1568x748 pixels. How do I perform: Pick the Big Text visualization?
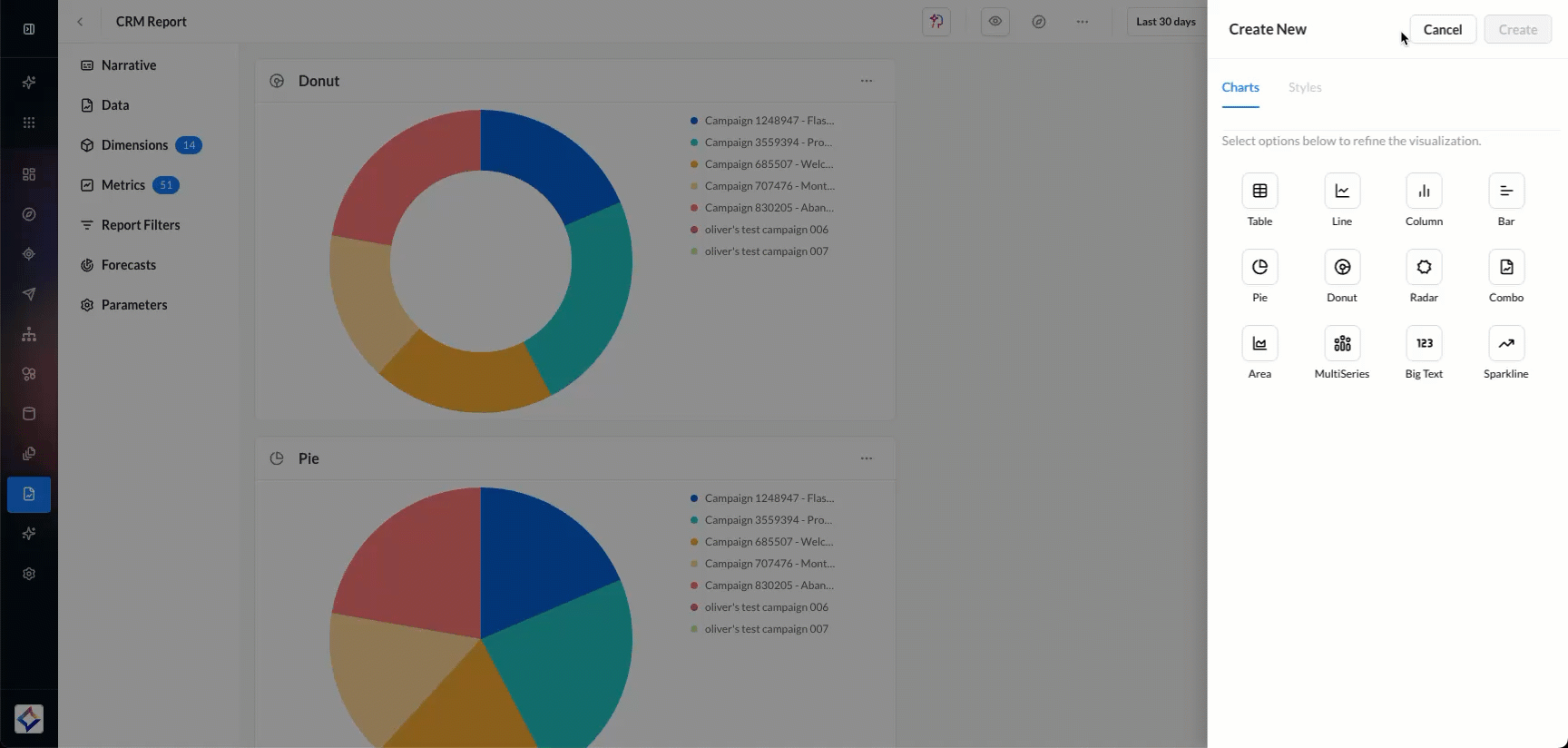[x=1424, y=344]
